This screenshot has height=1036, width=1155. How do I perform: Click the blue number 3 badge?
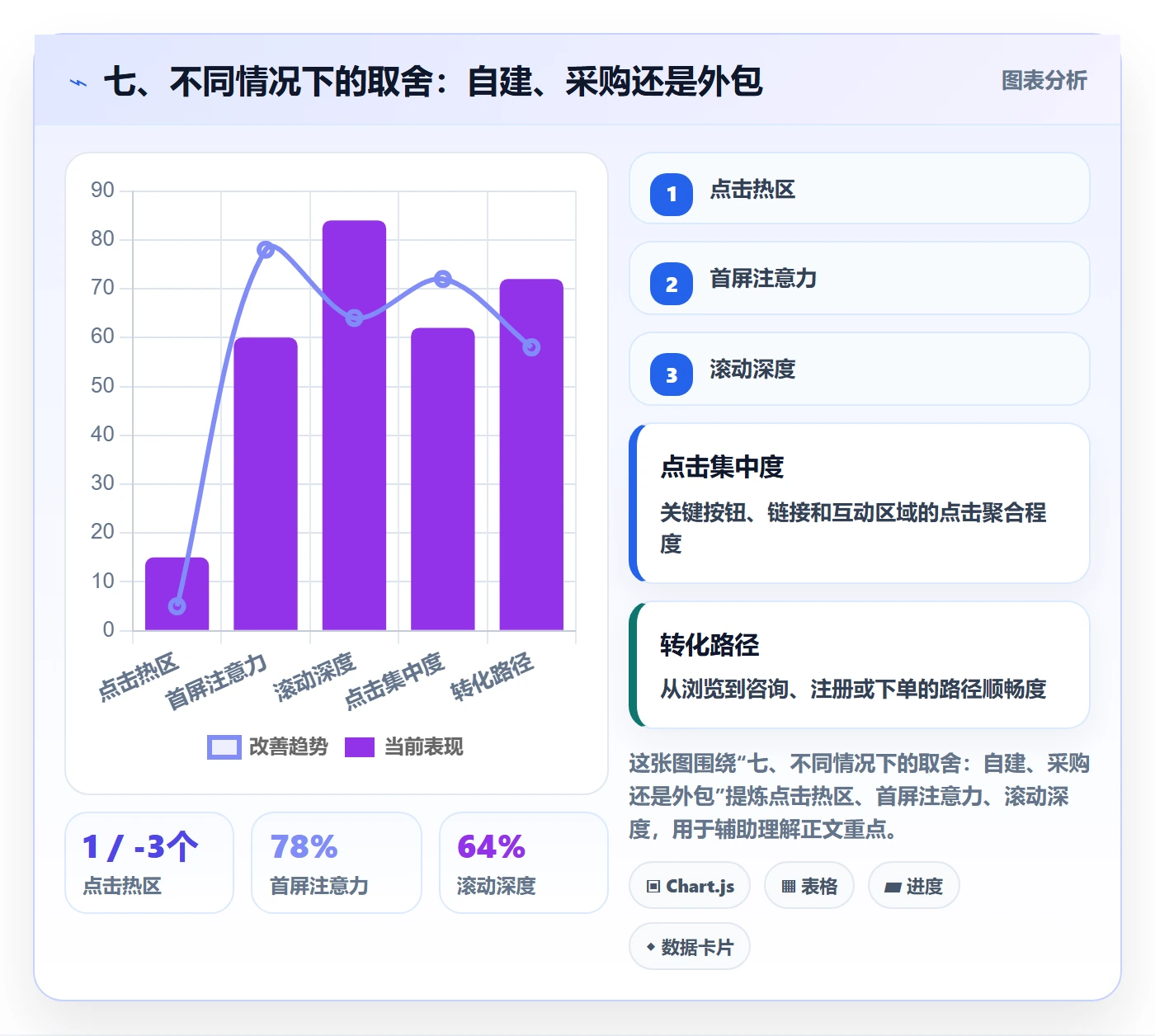click(x=672, y=374)
